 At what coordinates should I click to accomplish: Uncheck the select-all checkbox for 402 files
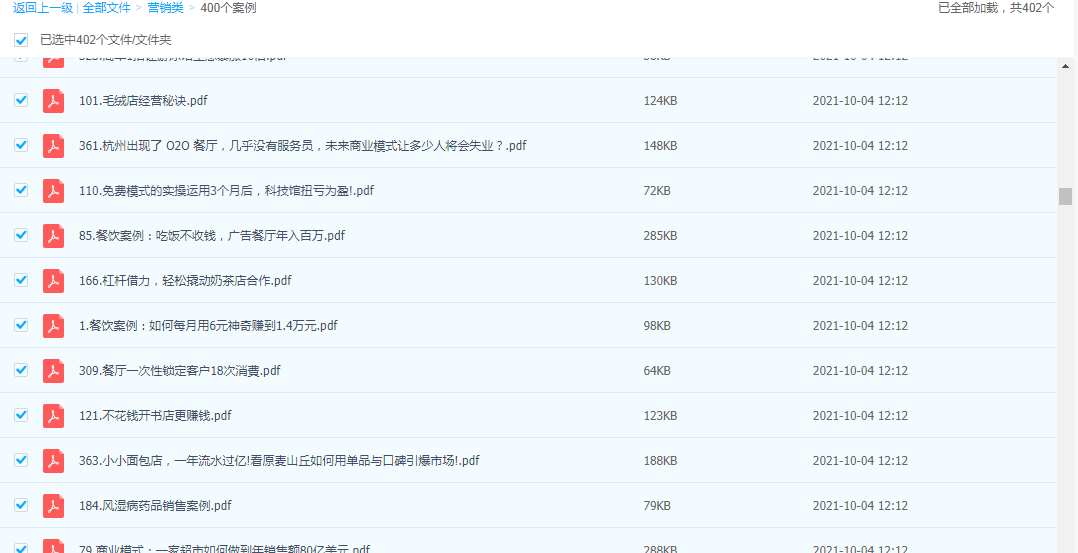pos(21,40)
